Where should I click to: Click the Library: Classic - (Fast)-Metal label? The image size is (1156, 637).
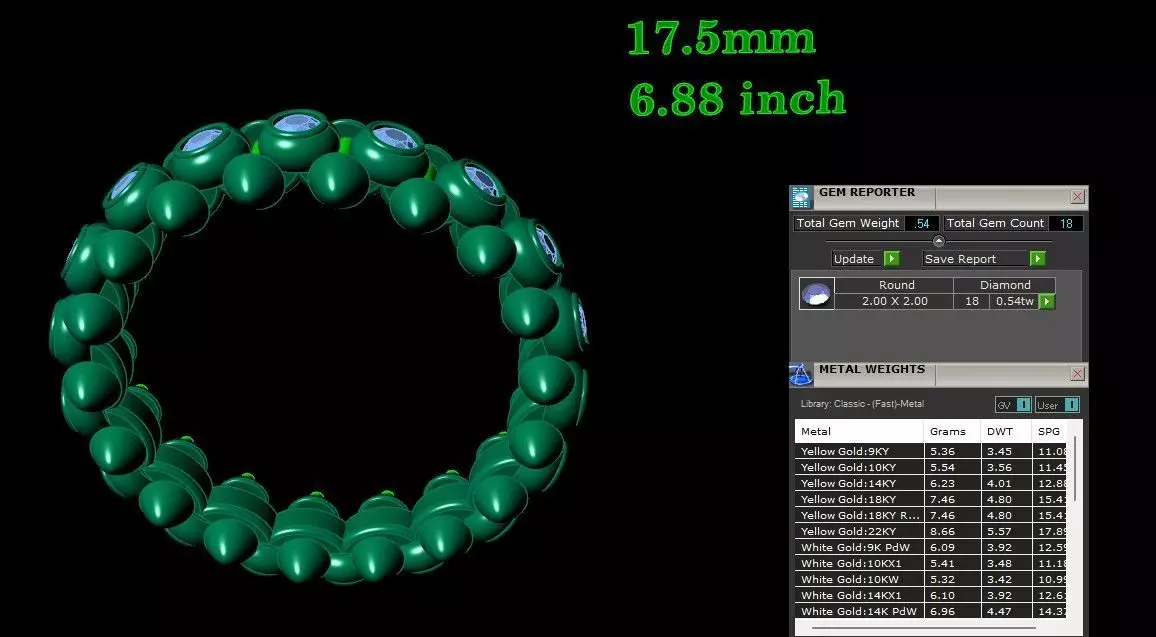coord(862,404)
